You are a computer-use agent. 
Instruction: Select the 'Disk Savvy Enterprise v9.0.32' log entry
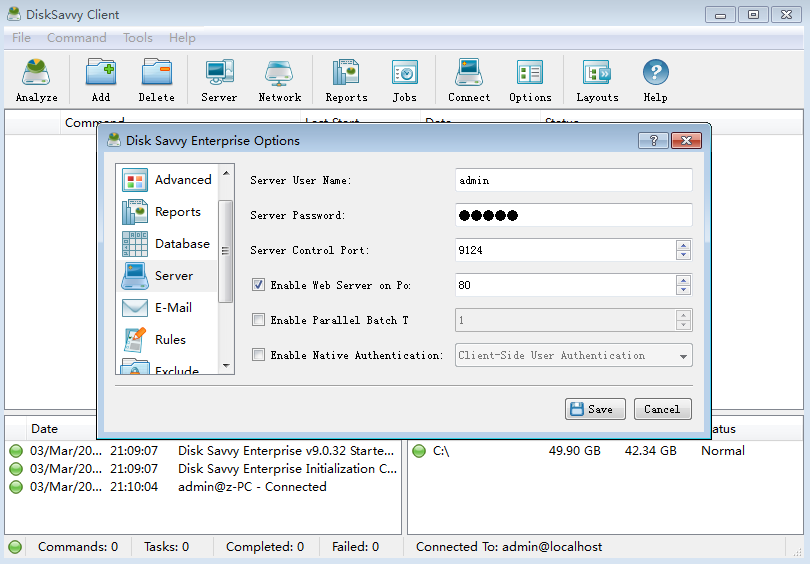point(203,451)
